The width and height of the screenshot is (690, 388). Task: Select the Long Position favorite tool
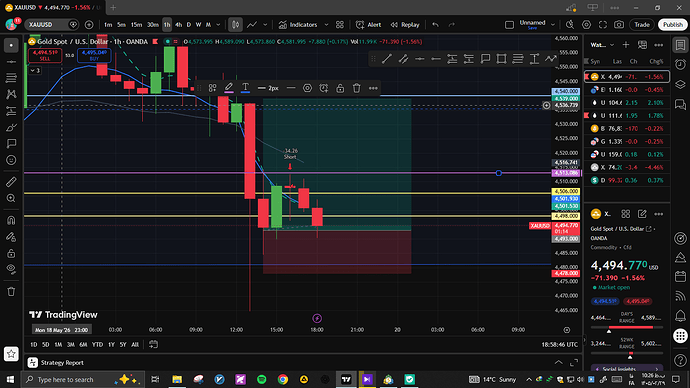pos(452,59)
